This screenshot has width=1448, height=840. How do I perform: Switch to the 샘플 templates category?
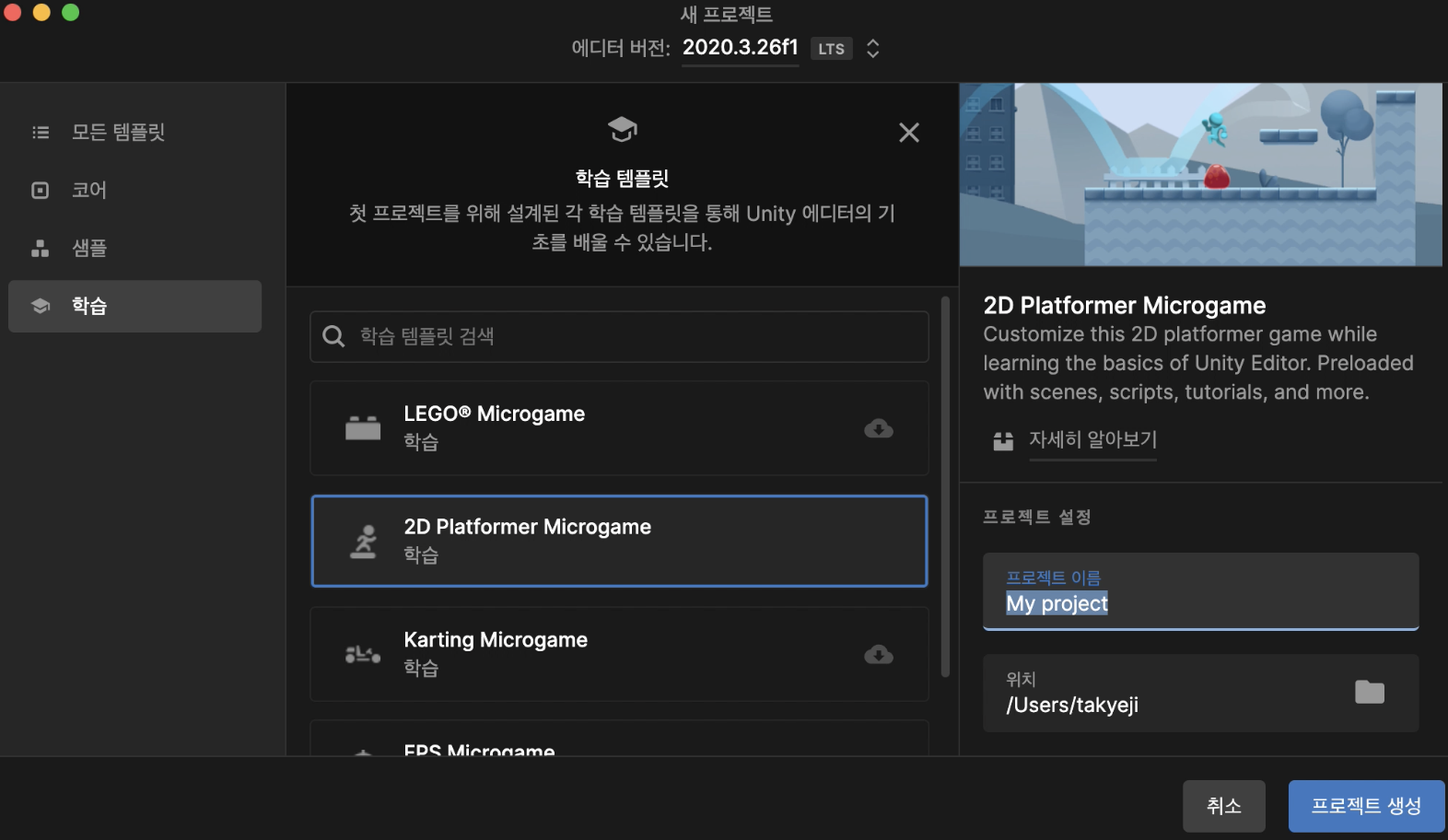coord(134,248)
